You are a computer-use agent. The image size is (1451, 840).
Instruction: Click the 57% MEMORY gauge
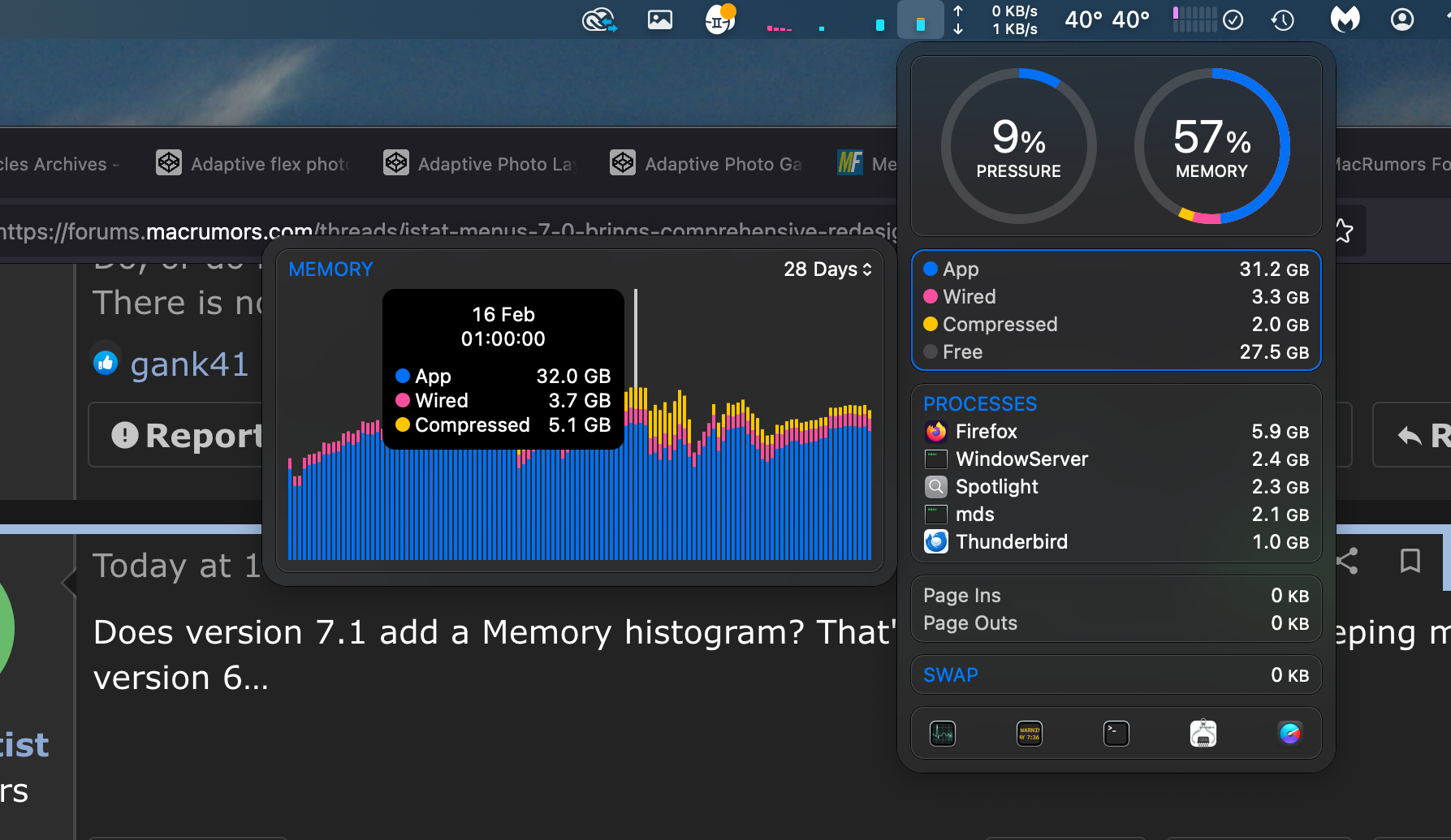(x=1211, y=146)
